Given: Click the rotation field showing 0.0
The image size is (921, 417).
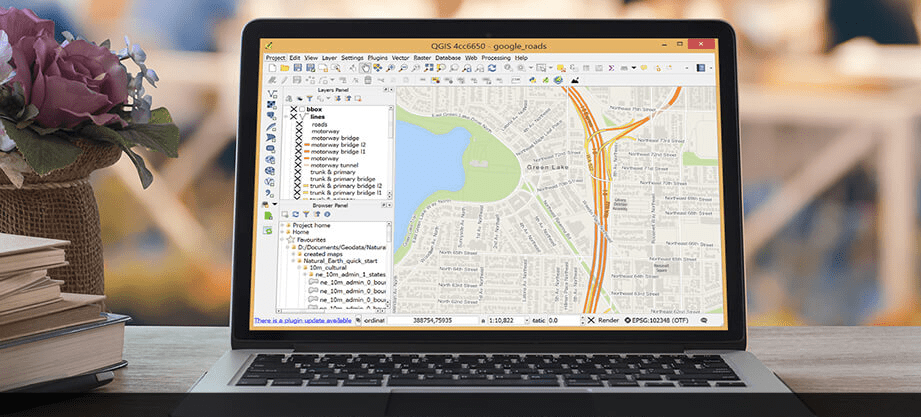Looking at the screenshot, I should click(564, 320).
